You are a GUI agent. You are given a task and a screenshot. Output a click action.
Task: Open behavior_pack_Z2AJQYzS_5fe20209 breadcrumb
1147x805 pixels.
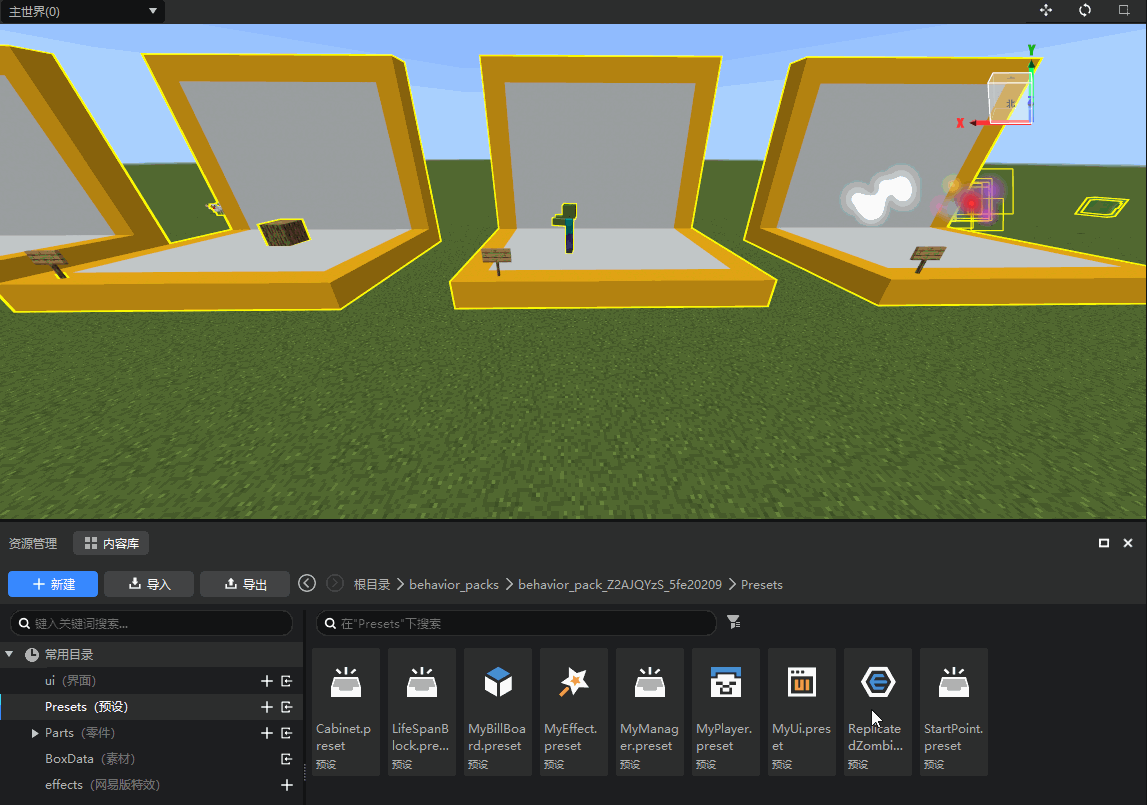point(620,585)
